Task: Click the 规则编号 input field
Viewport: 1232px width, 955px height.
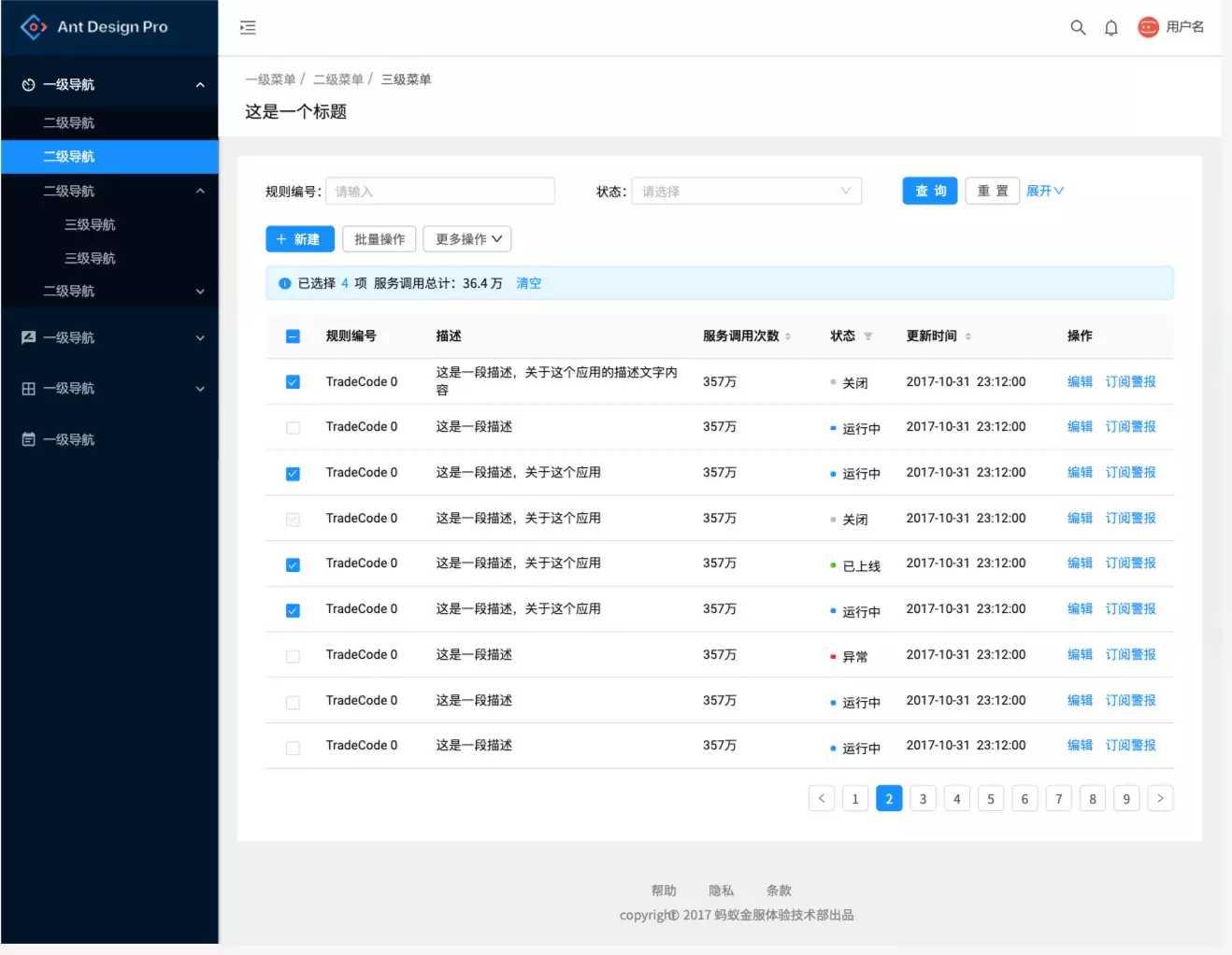Action: (439, 191)
